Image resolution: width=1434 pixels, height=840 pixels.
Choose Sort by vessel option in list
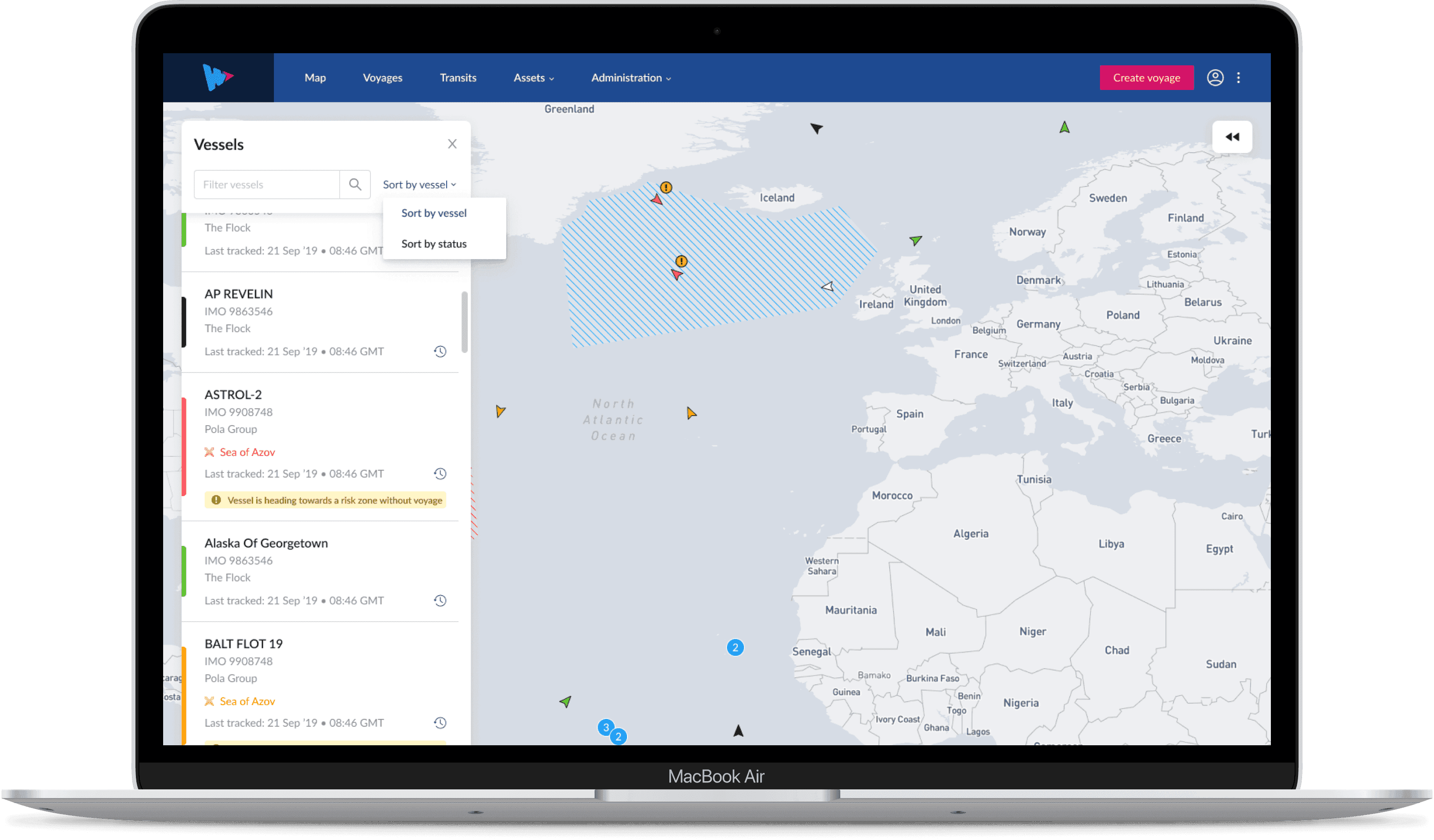[x=434, y=213]
